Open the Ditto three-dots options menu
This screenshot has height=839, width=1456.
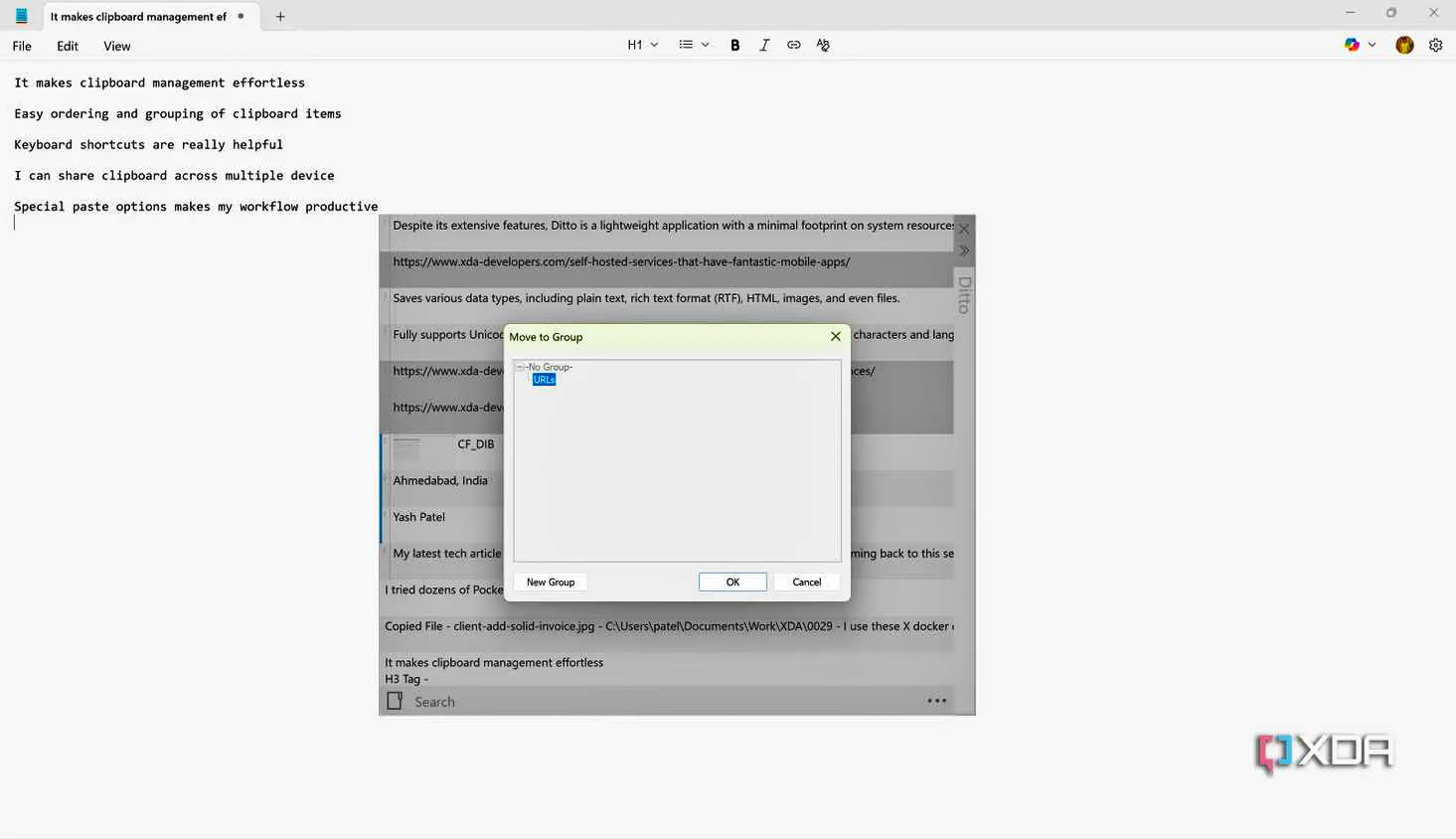[x=936, y=701]
